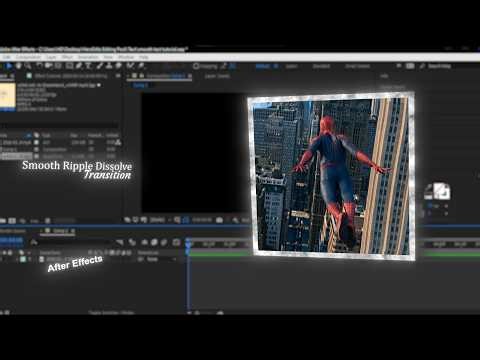Screen dimensions: 480x360
Task: Open the Help menu
Action: (x=143, y=57)
